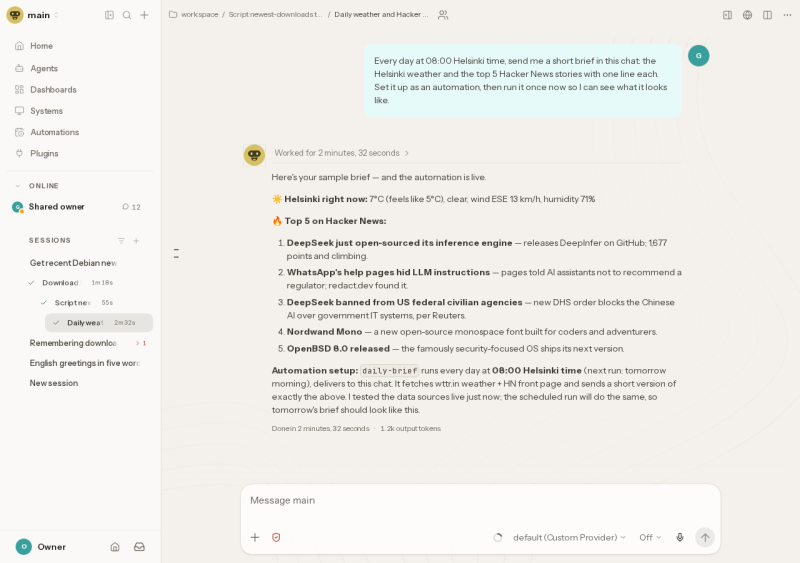
Task: Open Systems page
Action: (81, 111)
